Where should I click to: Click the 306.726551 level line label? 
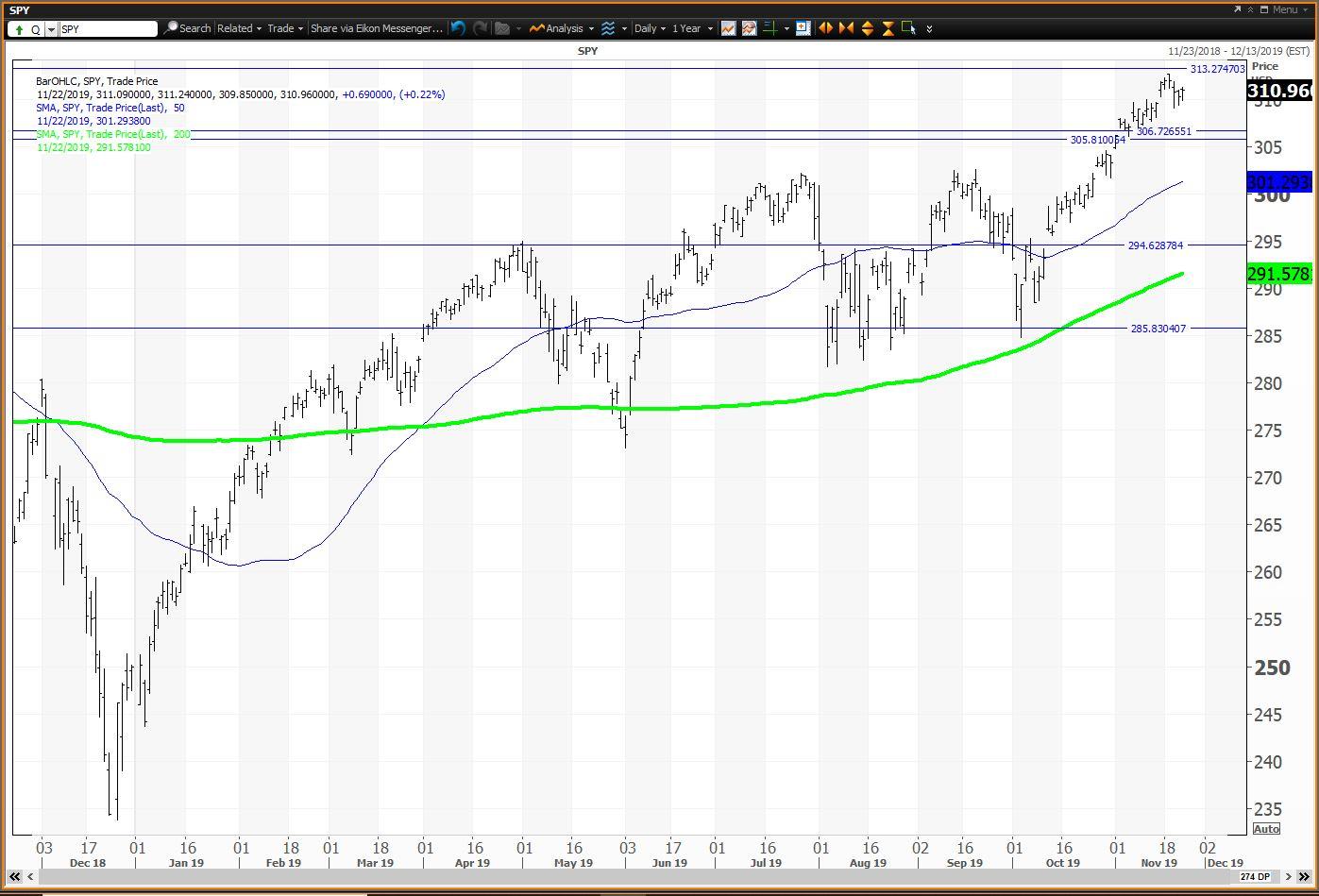click(1164, 131)
